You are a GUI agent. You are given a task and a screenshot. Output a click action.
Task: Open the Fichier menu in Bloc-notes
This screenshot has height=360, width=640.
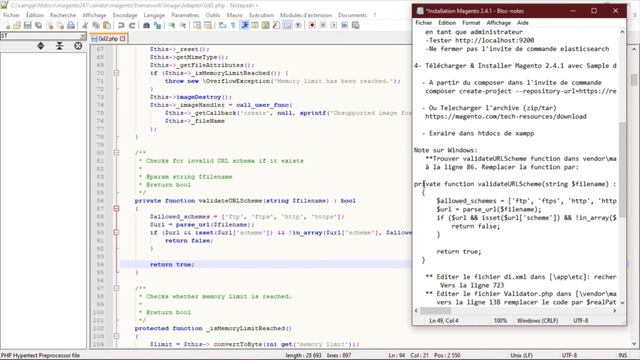tap(424, 23)
